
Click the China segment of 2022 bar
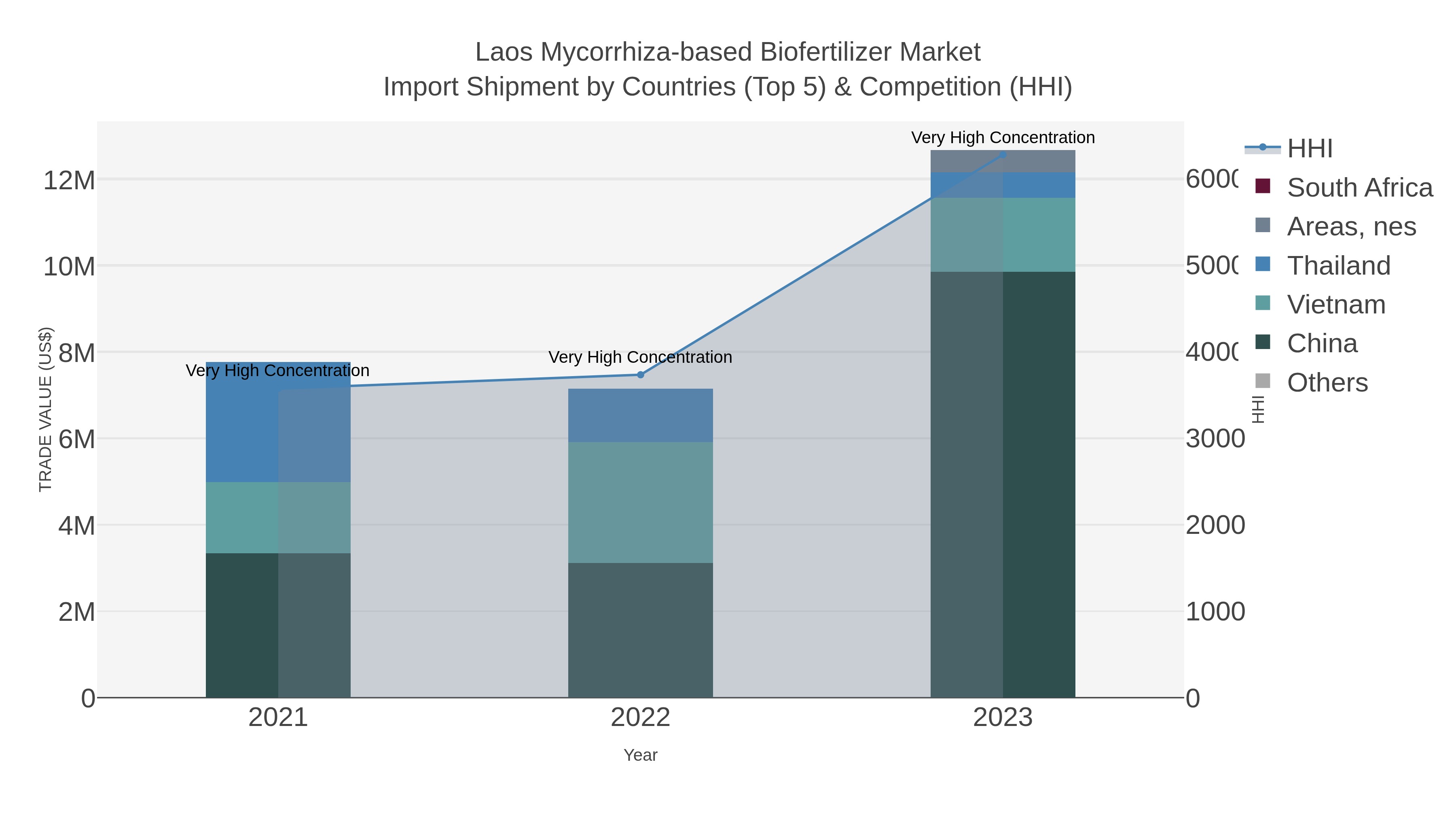click(640, 630)
